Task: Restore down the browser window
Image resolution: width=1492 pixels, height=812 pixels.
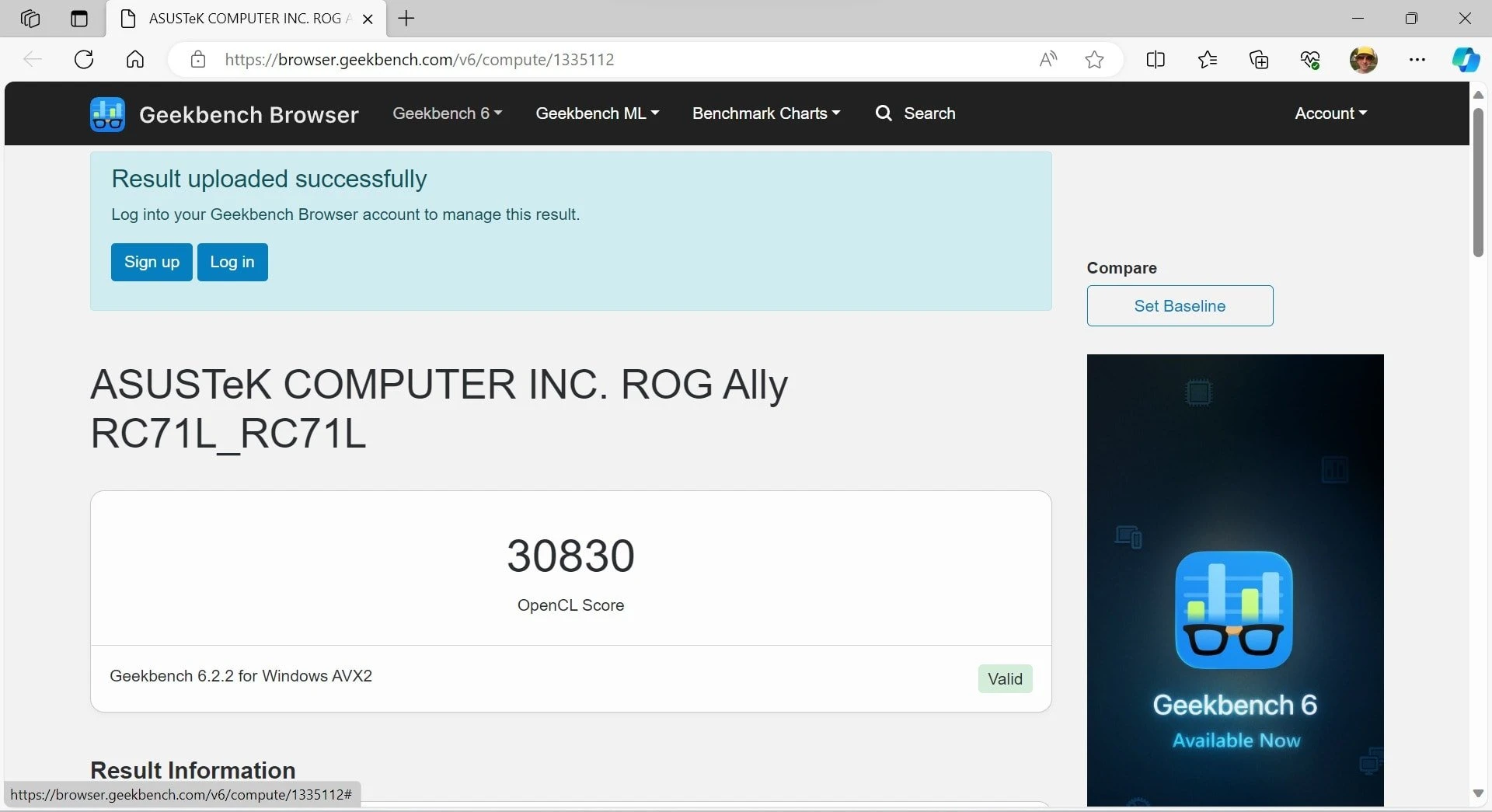Action: (x=1411, y=18)
